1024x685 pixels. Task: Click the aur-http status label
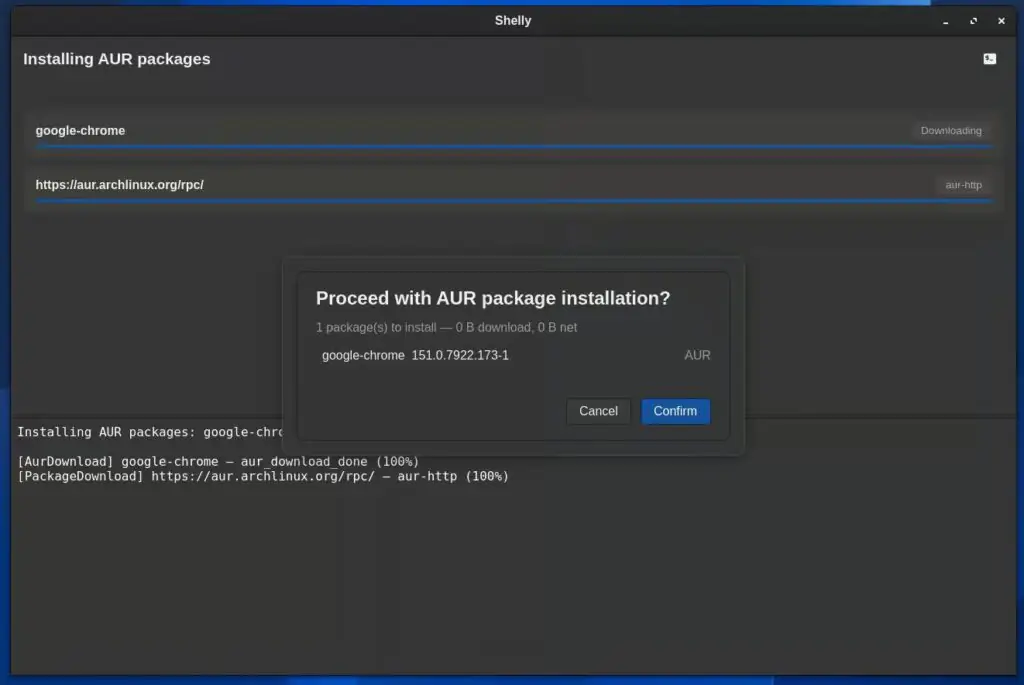pyautogui.click(x=963, y=185)
